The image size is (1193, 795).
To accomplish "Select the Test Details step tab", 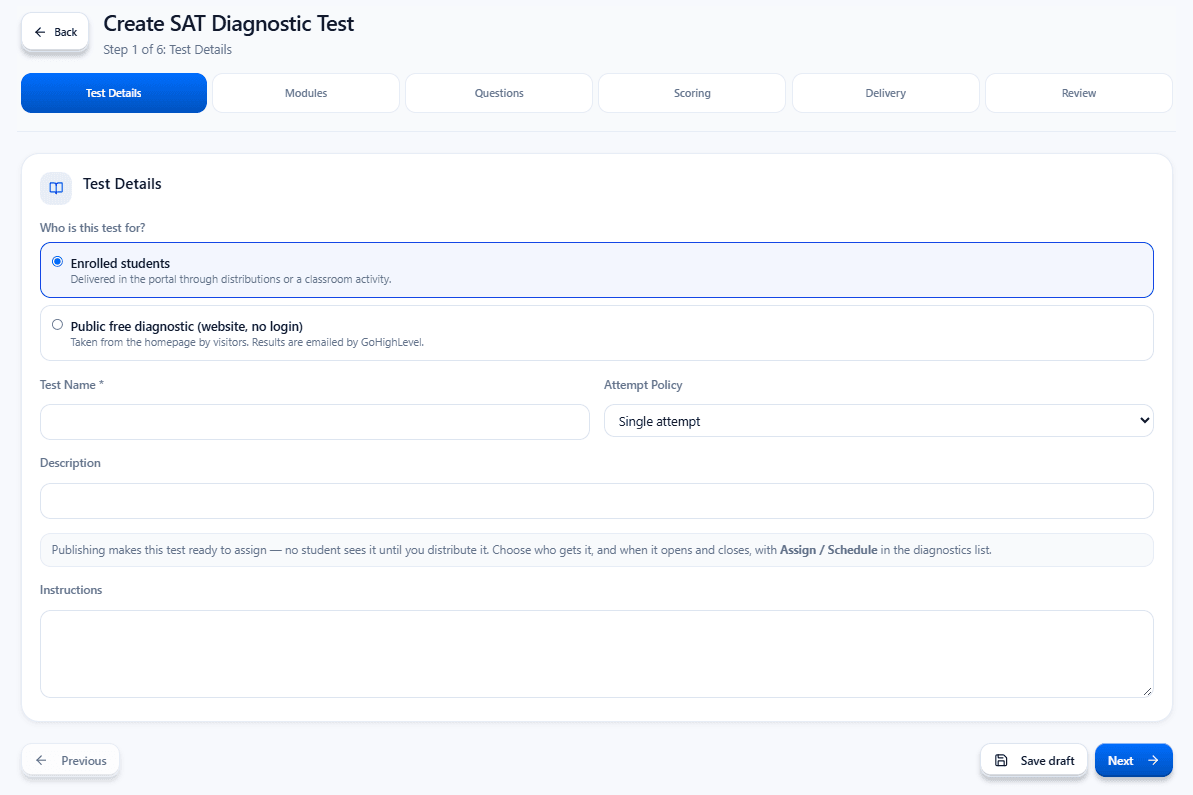I will [113, 93].
